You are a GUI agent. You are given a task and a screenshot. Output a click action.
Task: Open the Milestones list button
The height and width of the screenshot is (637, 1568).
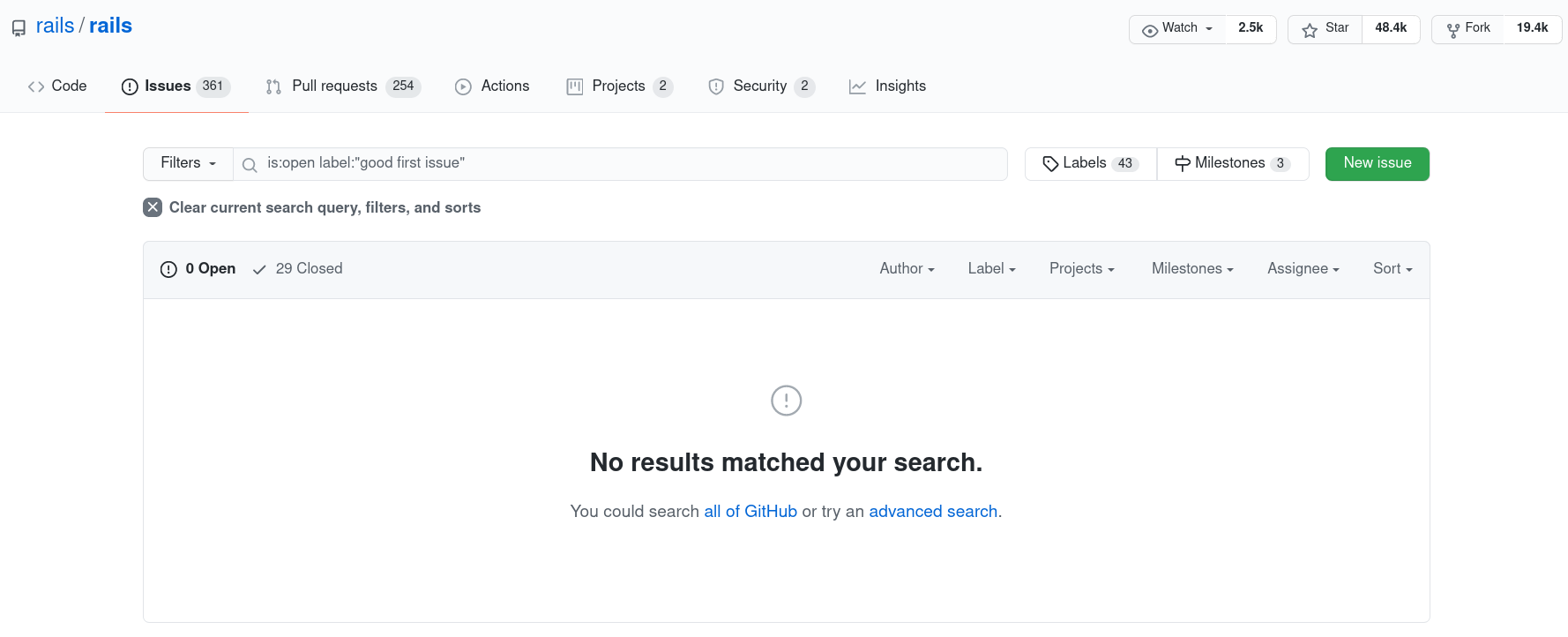pos(1233,163)
